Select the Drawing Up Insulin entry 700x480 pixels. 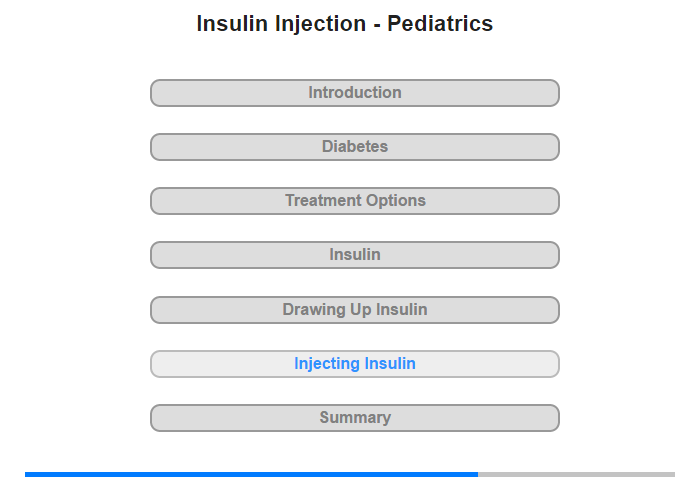click(354, 310)
